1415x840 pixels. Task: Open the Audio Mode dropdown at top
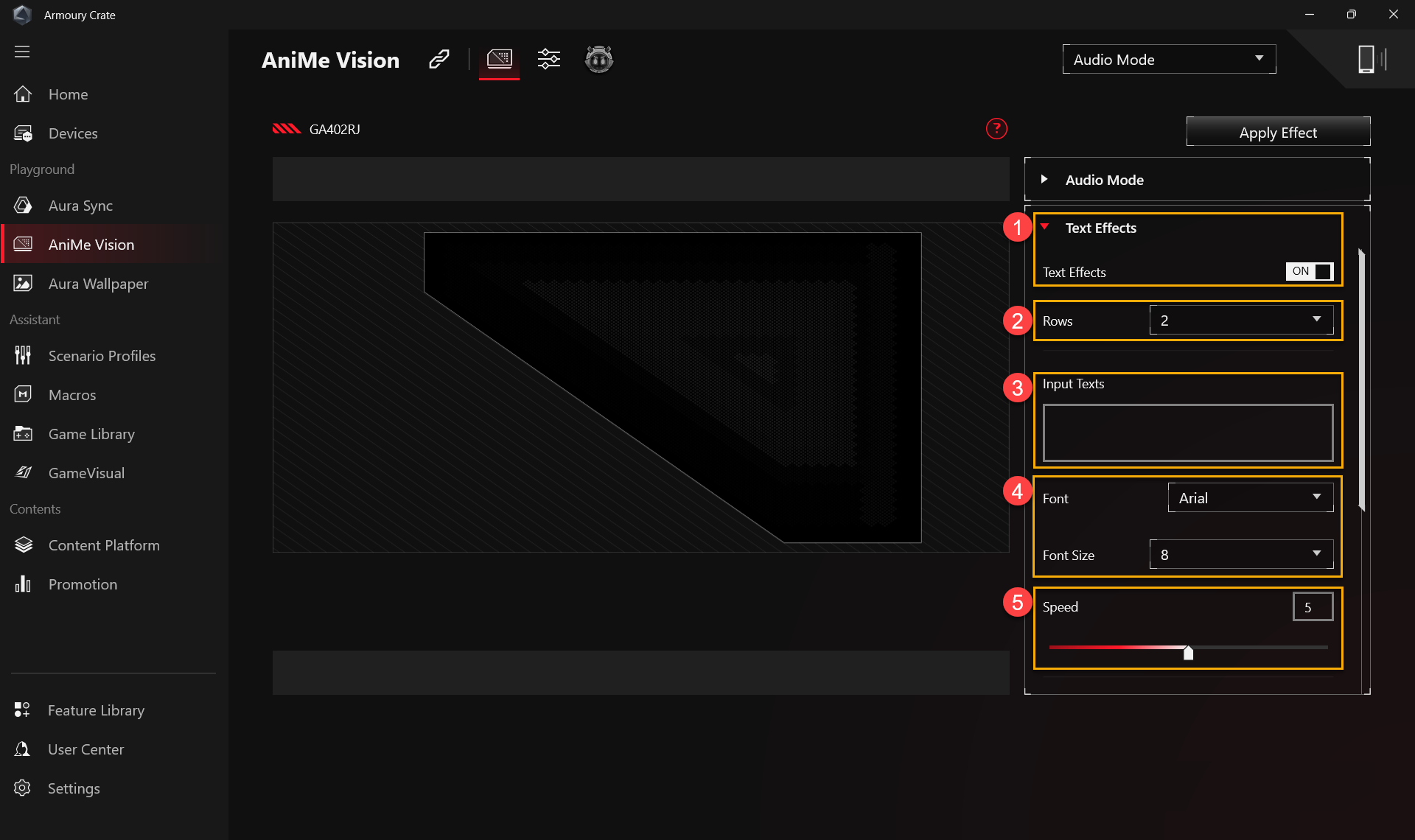coord(1169,59)
